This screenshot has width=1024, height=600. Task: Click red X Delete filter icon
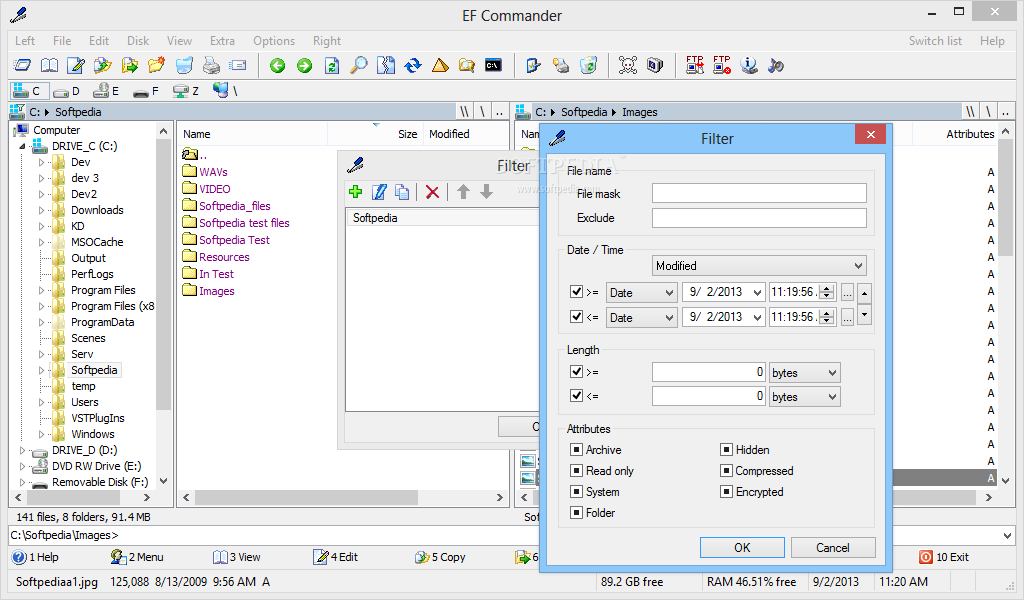coord(432,192)
